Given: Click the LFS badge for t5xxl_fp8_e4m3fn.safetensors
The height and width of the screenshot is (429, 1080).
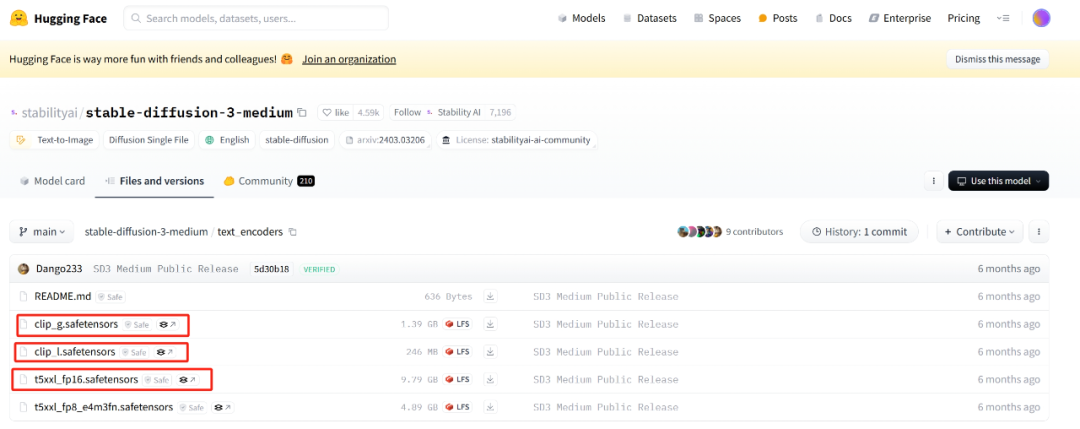Looking at the screenshot, I should [458, 406].
